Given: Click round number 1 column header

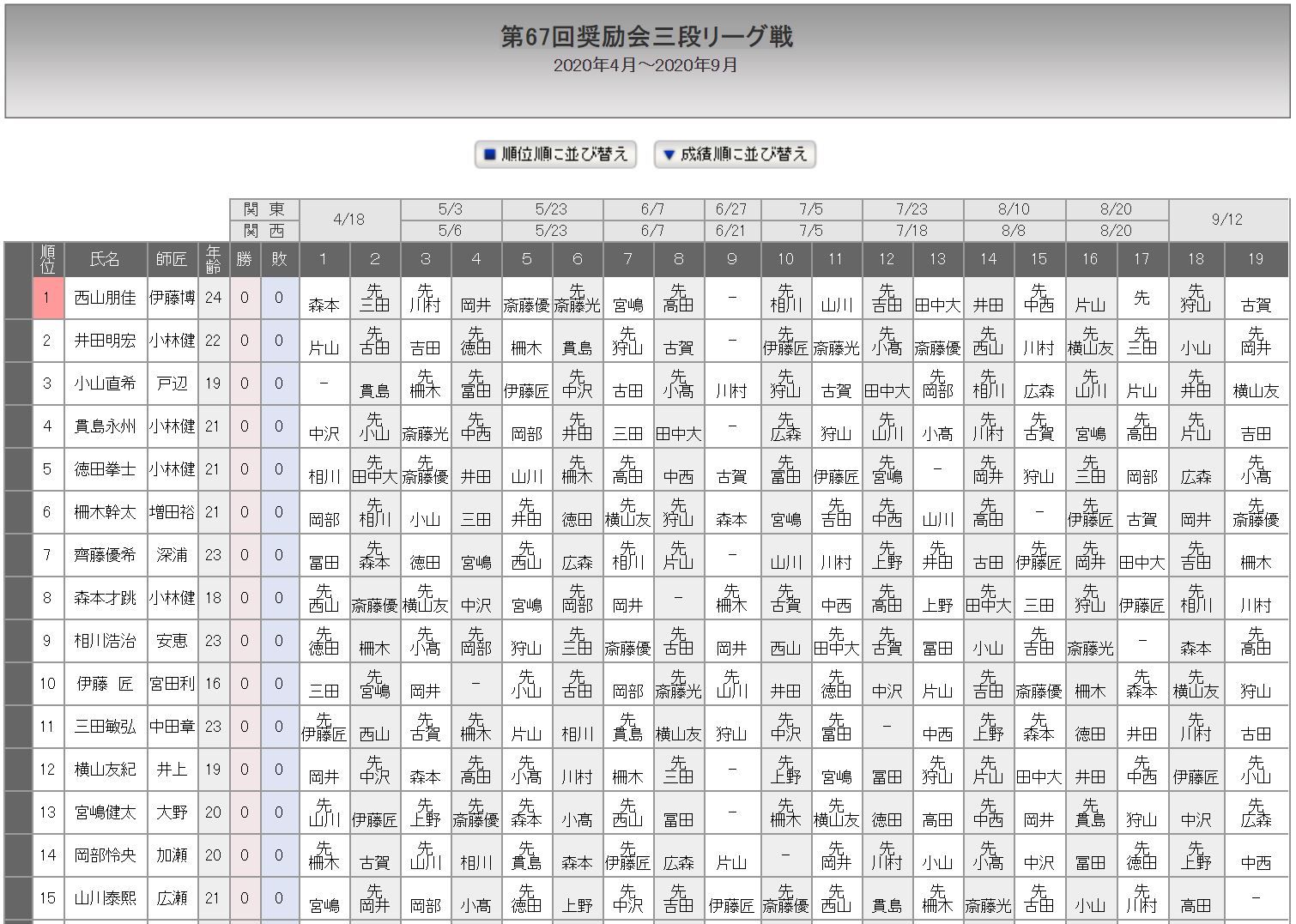Looking at the screenshot, I should coord(324,259).
